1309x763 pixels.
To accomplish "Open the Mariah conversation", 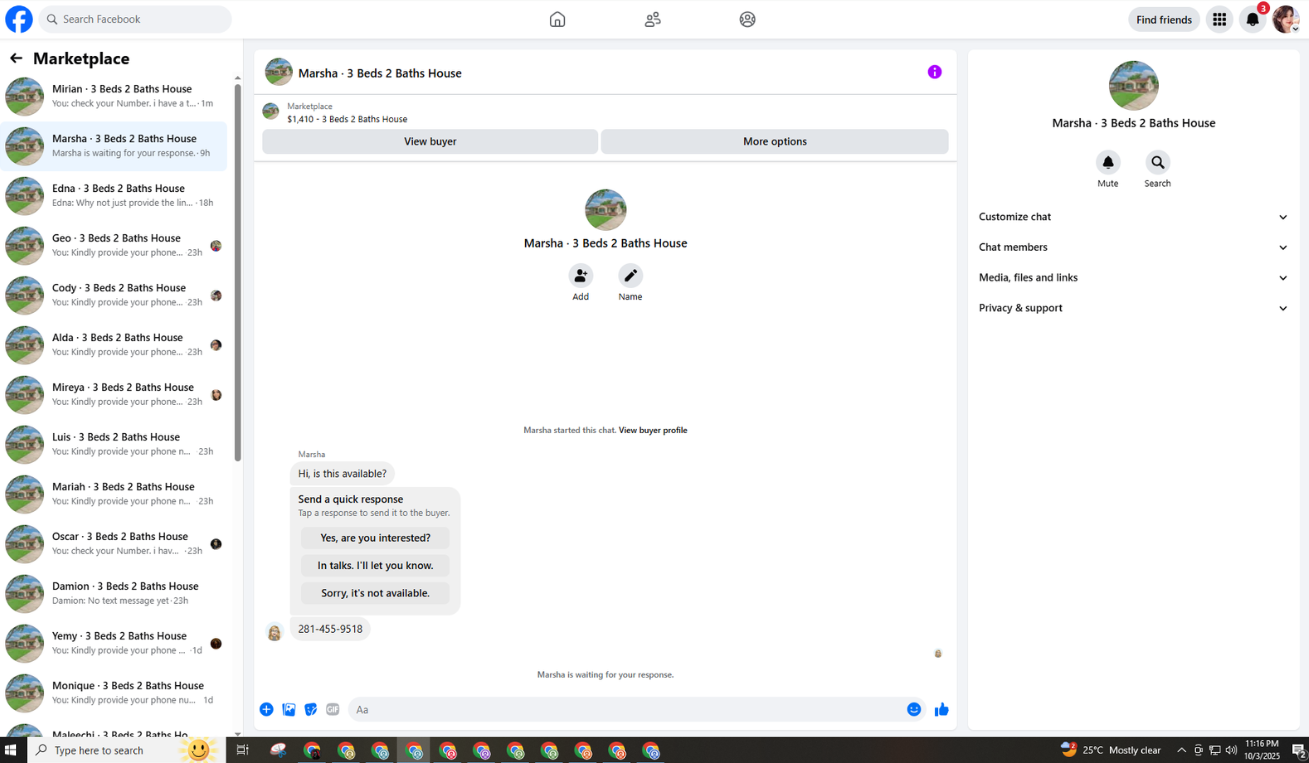I will (x=114, y=493).
